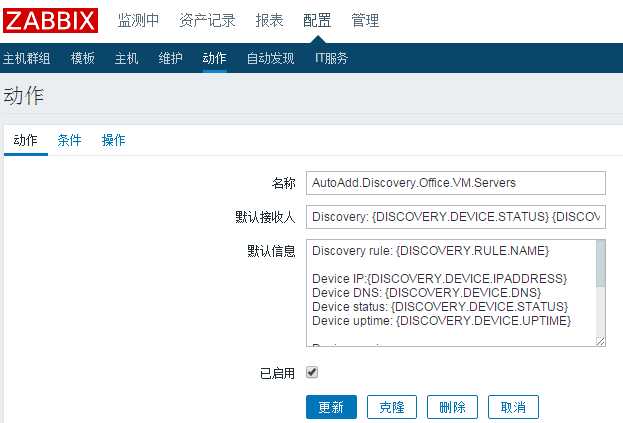Click the 删除 button
The width and height of the screenshot is (623, 423).
coord(452,407)
